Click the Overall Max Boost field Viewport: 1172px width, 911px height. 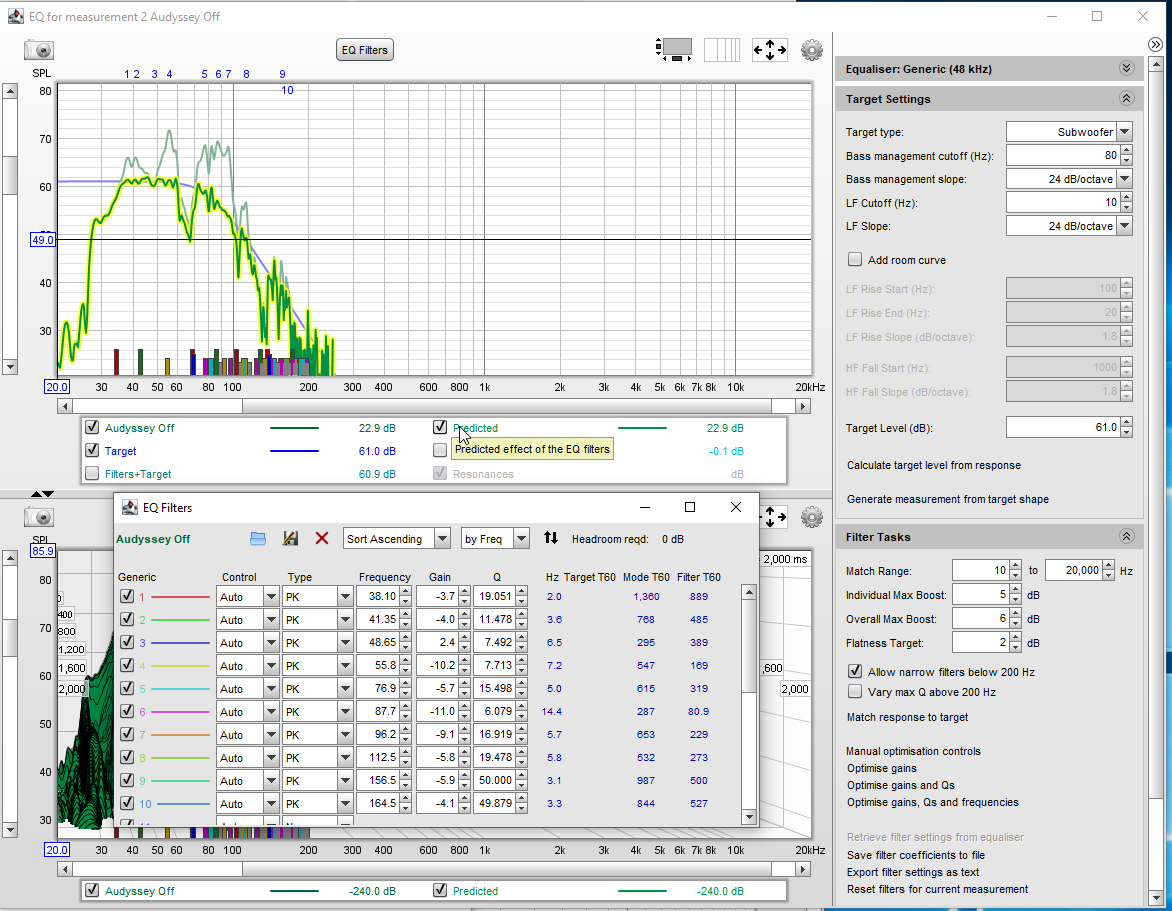tap(981, 618)
